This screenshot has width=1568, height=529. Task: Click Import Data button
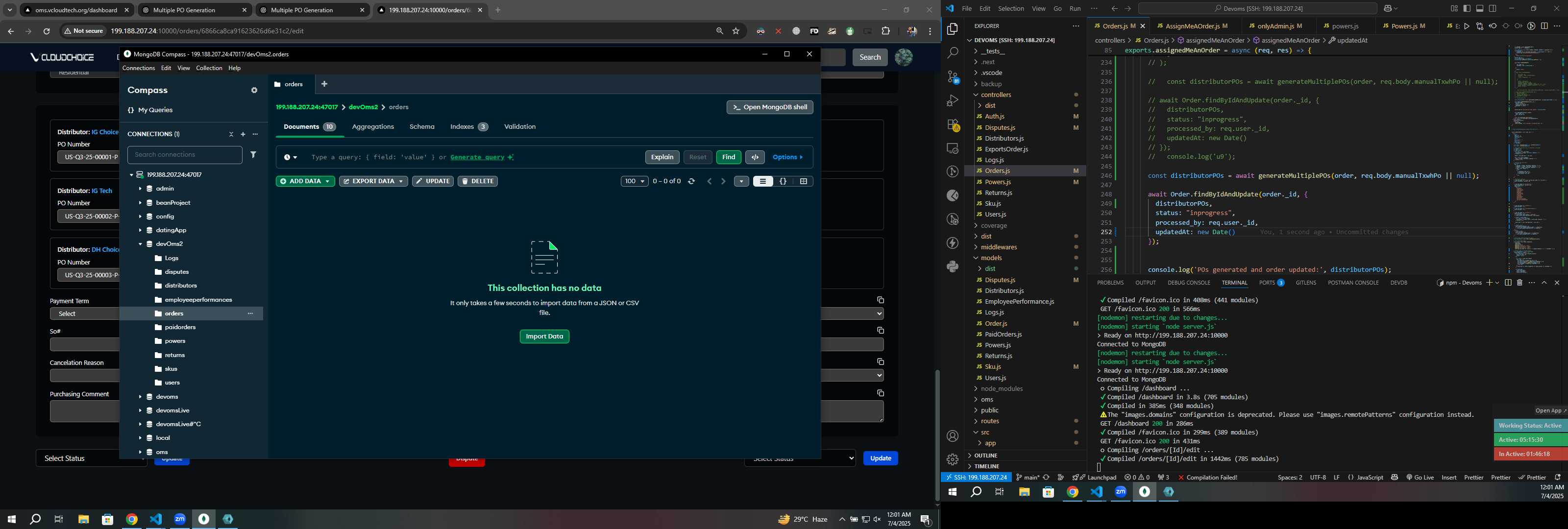(x=544, y=337)
